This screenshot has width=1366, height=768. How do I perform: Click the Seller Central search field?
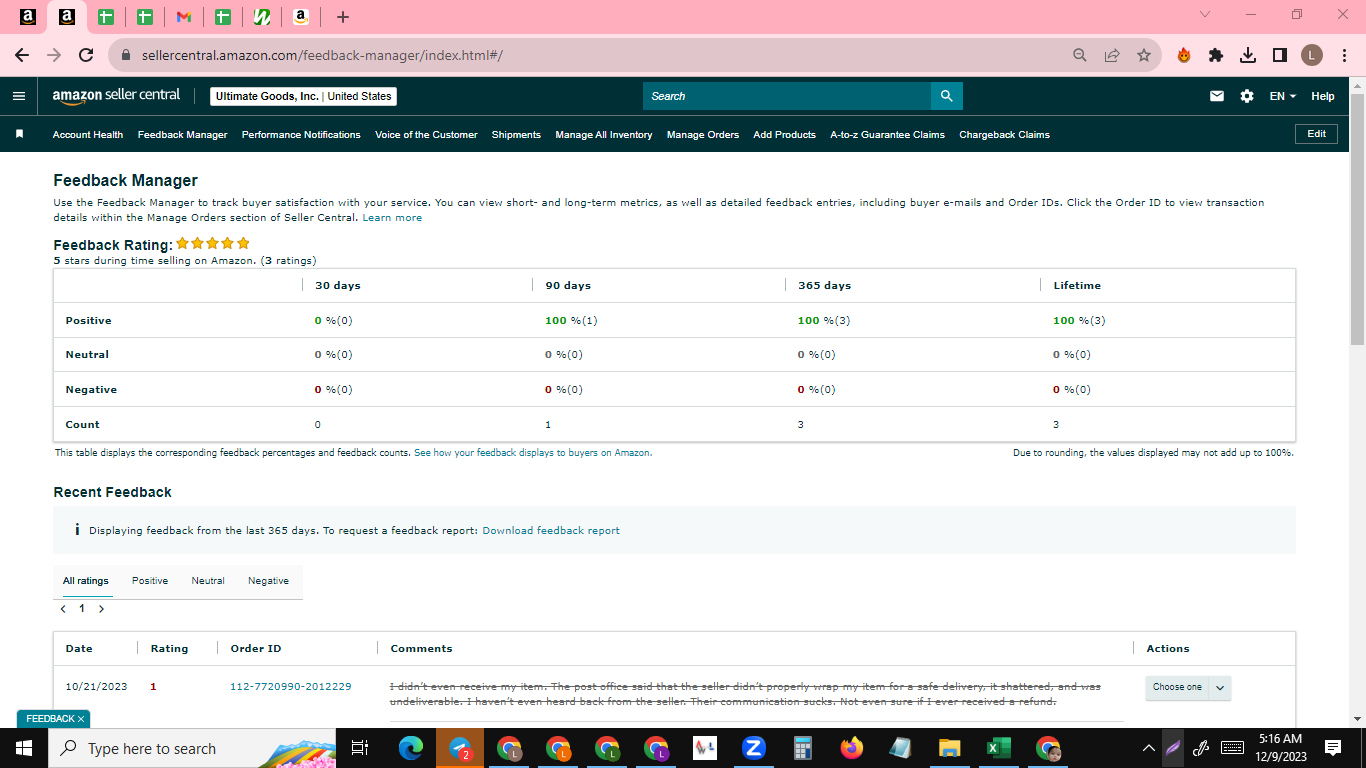tap(787, 96)
